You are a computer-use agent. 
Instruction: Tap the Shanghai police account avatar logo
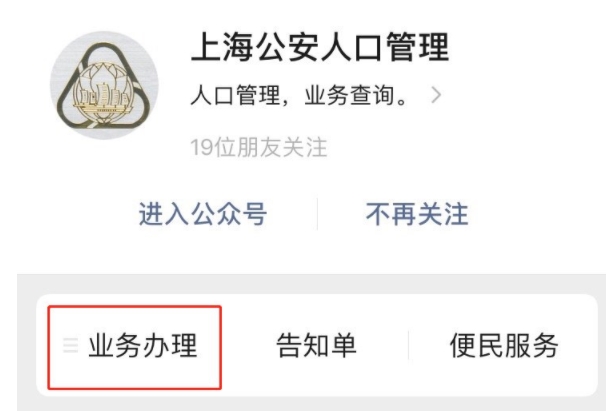tap(104, 85)
